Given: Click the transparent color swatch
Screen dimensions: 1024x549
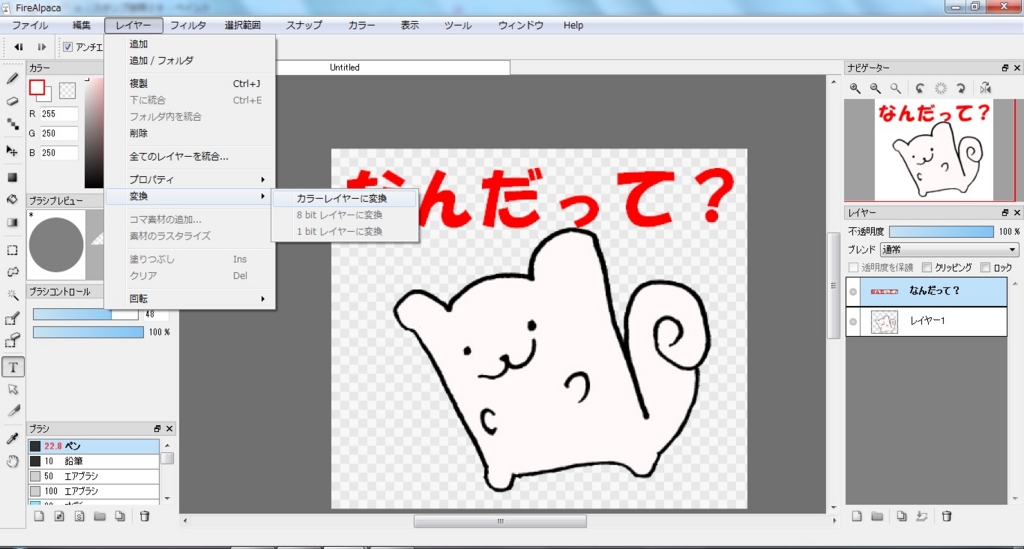Looking at the screenshot, I should click(67, 90).
